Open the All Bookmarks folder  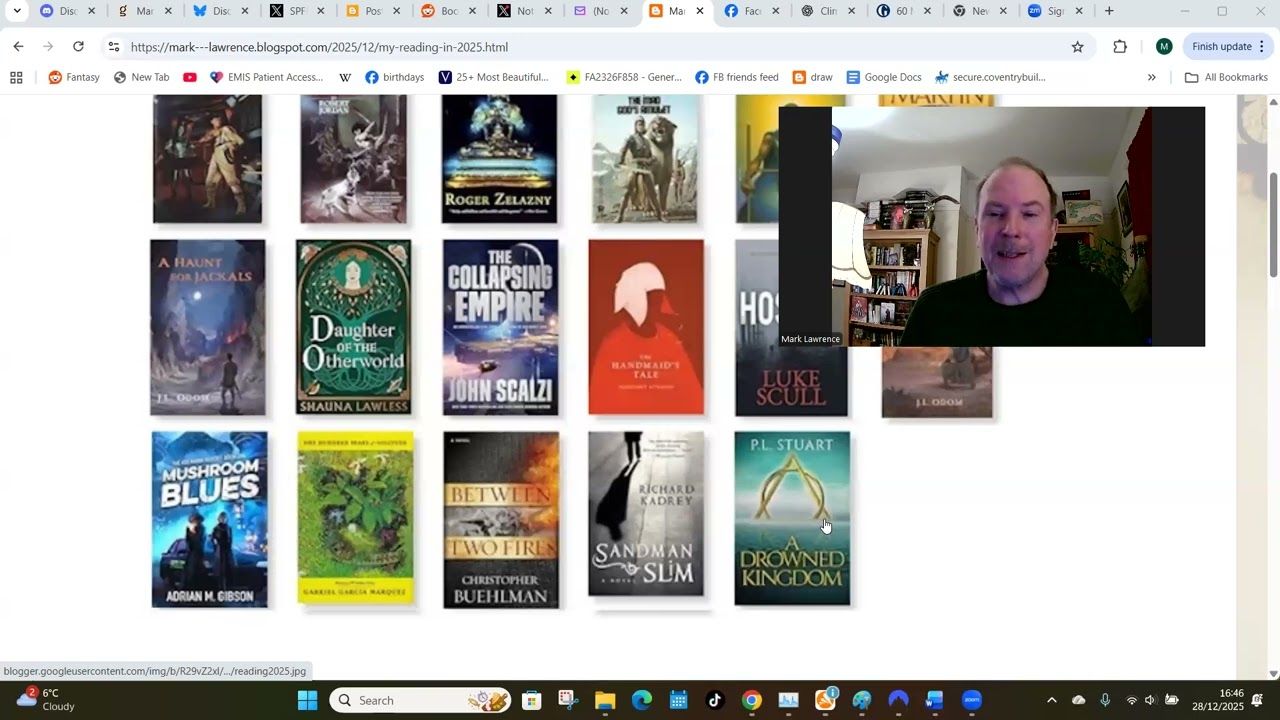[1226, 77]
